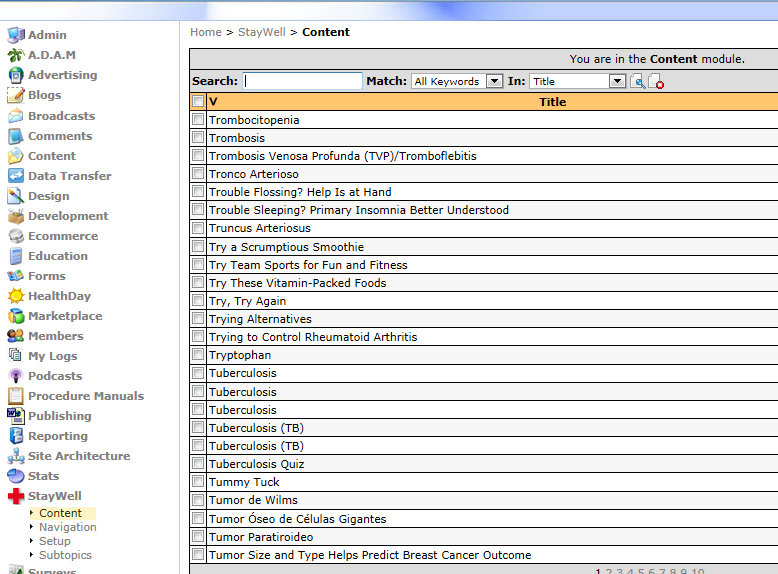Open Subtopics in the sidebar
The width and height of the screenshot is (778, 574).
click(65, 555)
